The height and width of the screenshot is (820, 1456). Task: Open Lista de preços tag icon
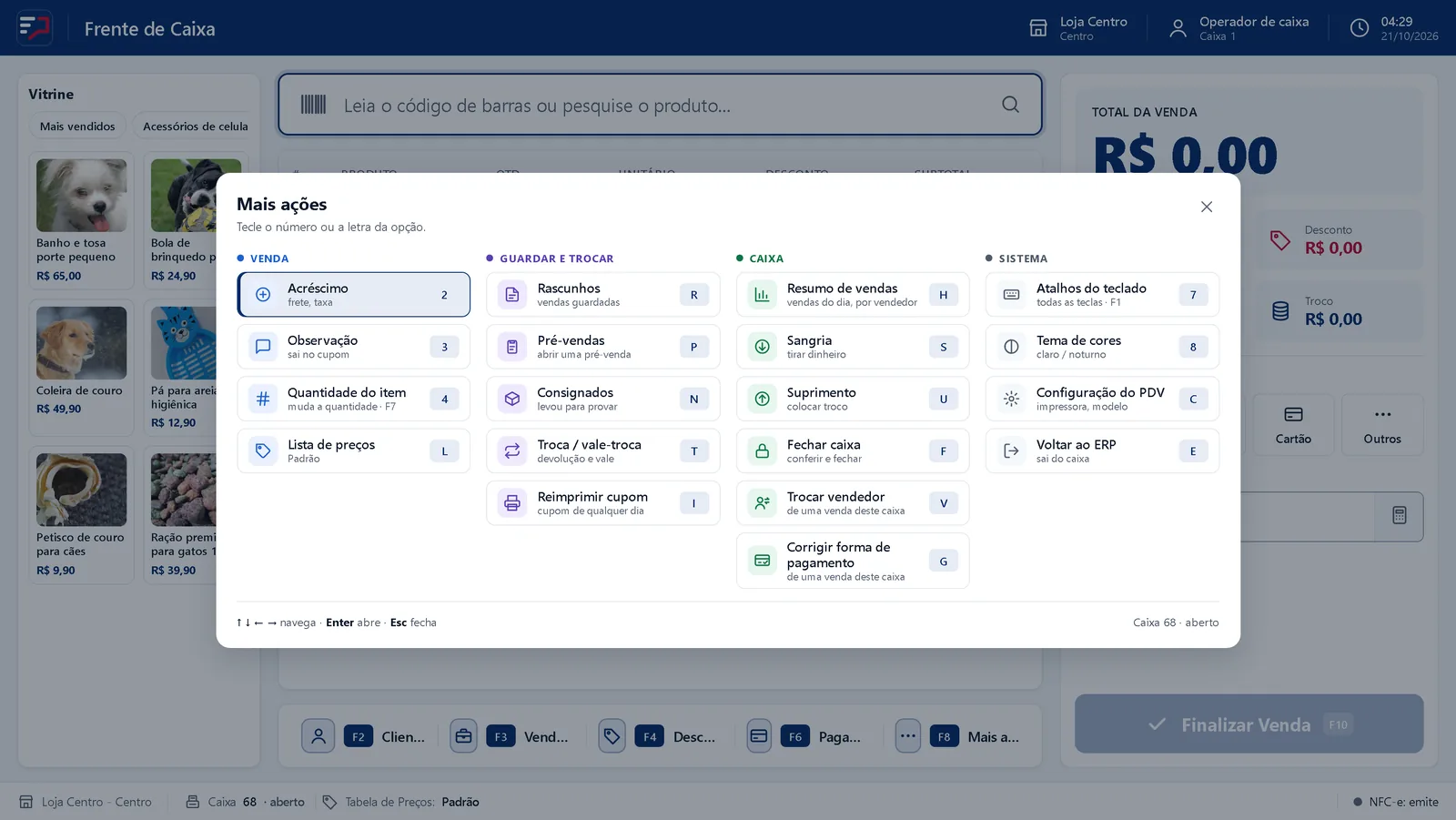click(263, 450)
